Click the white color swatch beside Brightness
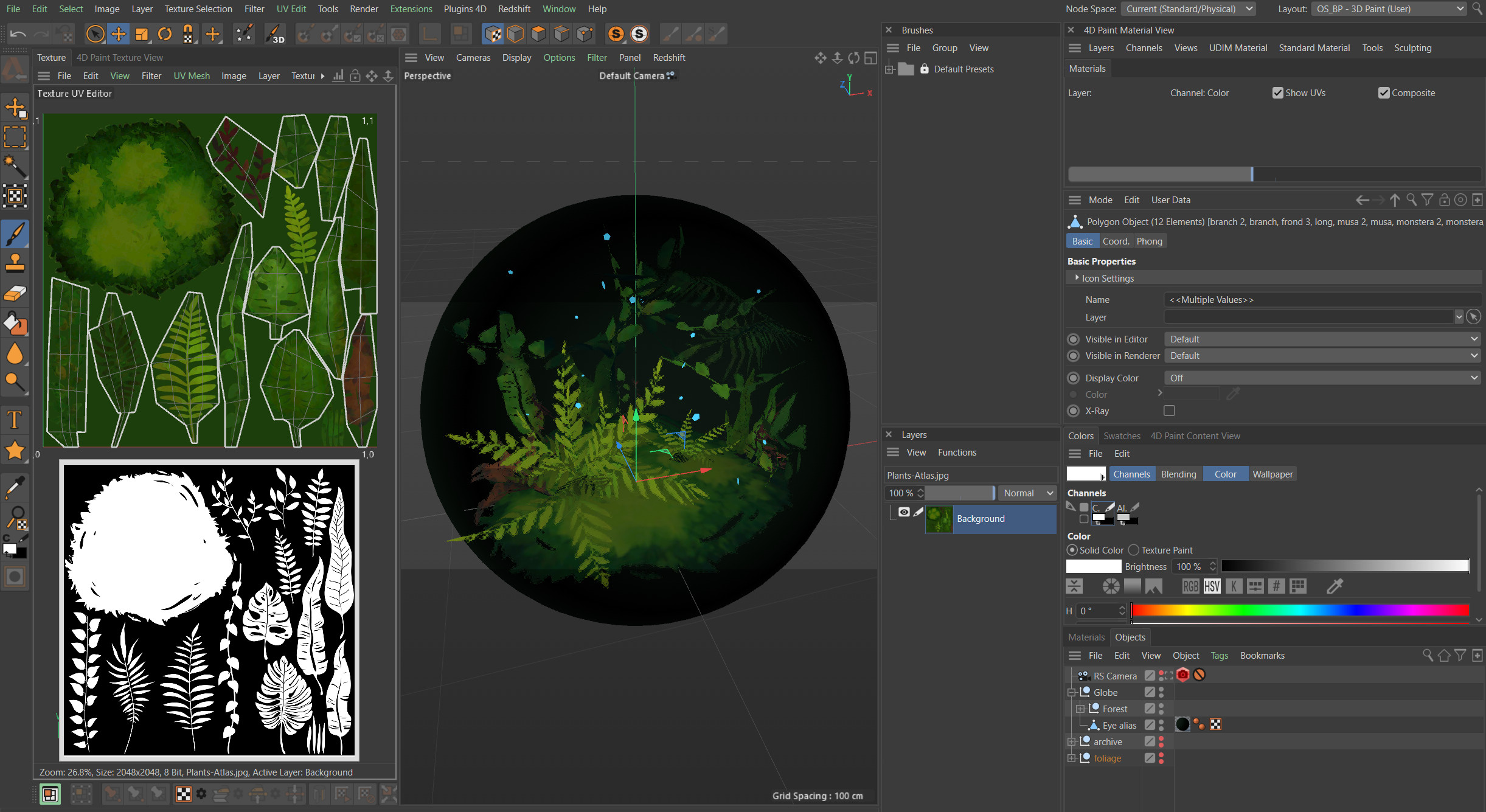The width and height of the screenshot is (1486, 812). [1093, 566]
